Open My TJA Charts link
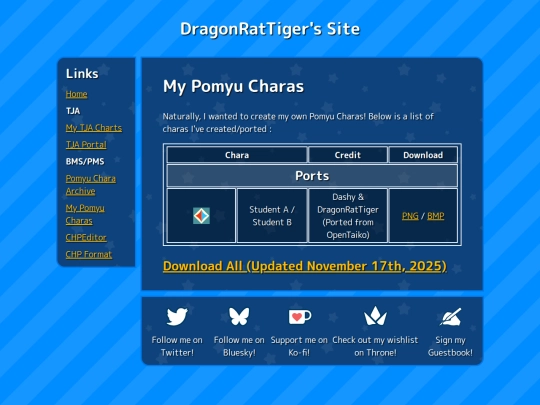Screen dimensions: 540x405 coord(94,128)
